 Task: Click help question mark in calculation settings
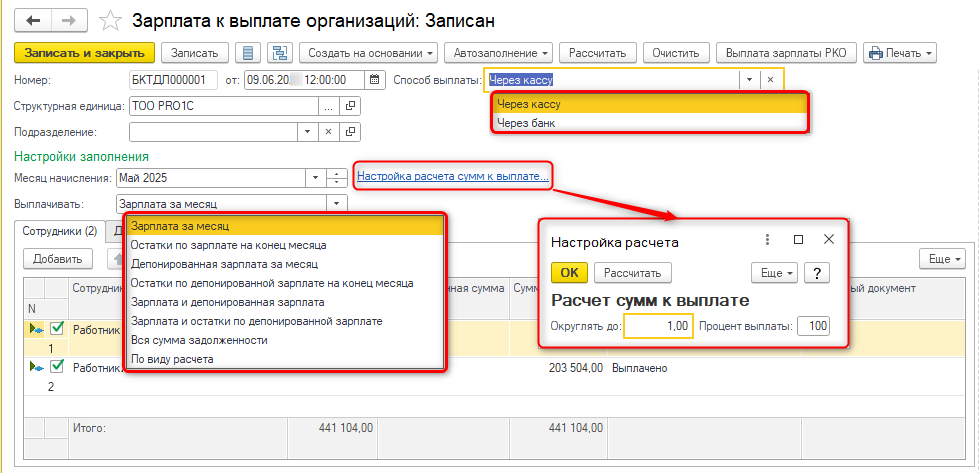click(817, 273)
